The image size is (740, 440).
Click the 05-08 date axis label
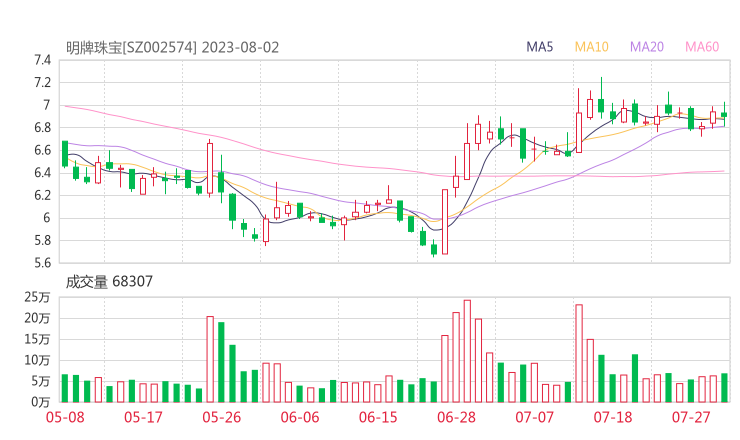point(65,417)
